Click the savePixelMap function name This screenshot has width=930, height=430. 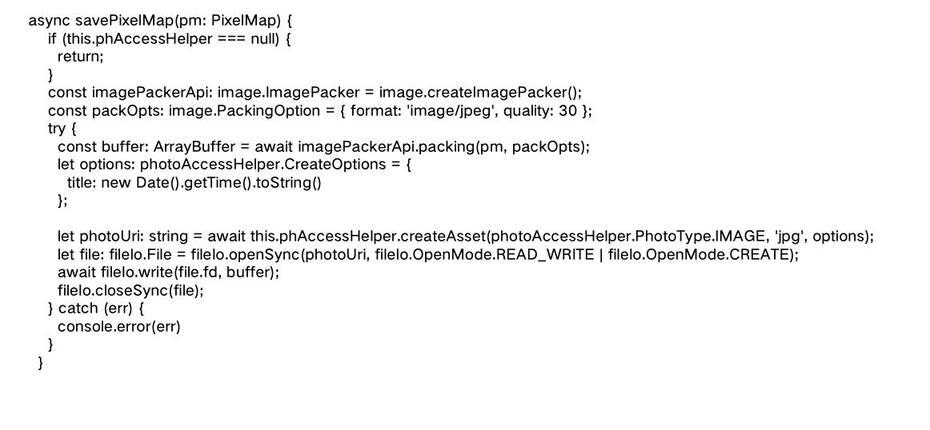click(122, 22)
